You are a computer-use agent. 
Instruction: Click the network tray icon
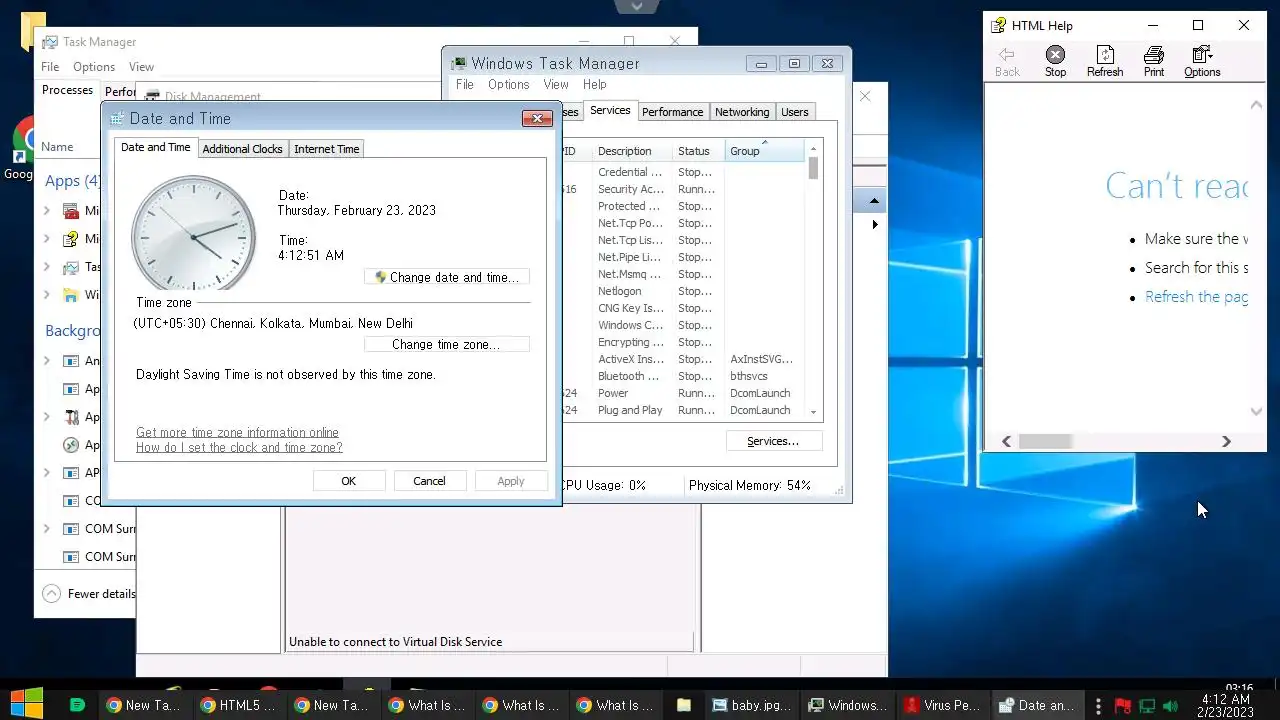(x=1147, y=706)
